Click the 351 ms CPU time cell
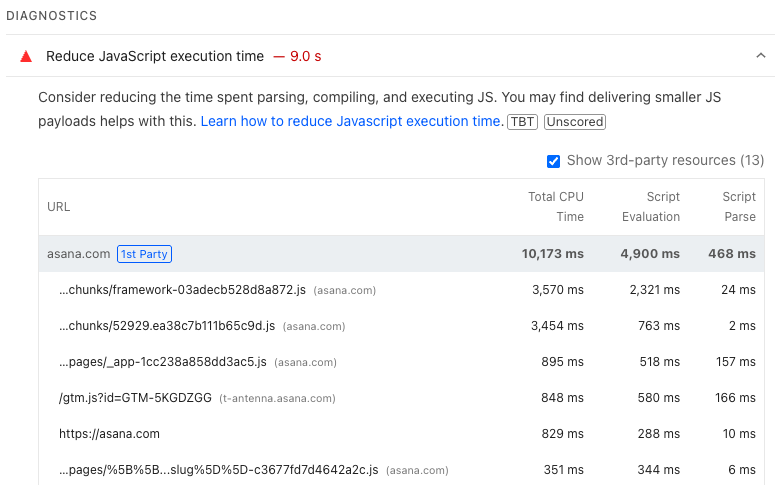This screenshot has height=485, width=780. pos(564,470)
